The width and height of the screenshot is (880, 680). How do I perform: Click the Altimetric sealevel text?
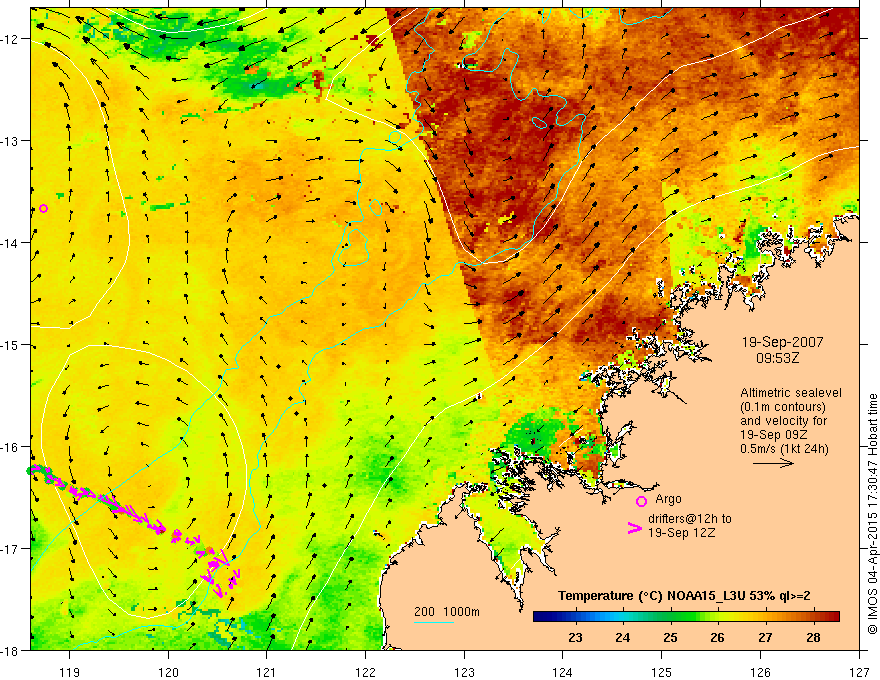point(791,393)
